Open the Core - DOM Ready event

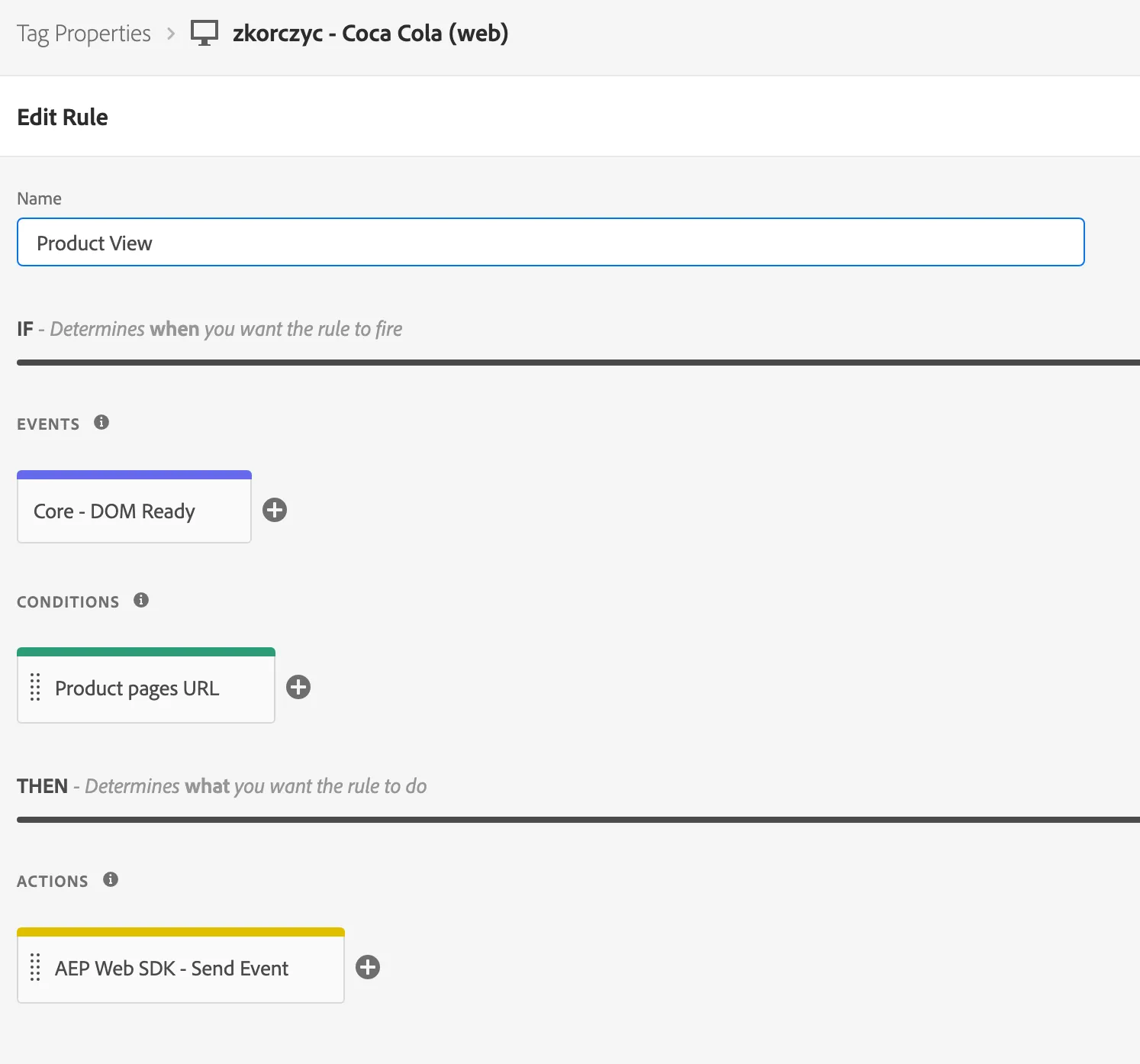point(134,507)
